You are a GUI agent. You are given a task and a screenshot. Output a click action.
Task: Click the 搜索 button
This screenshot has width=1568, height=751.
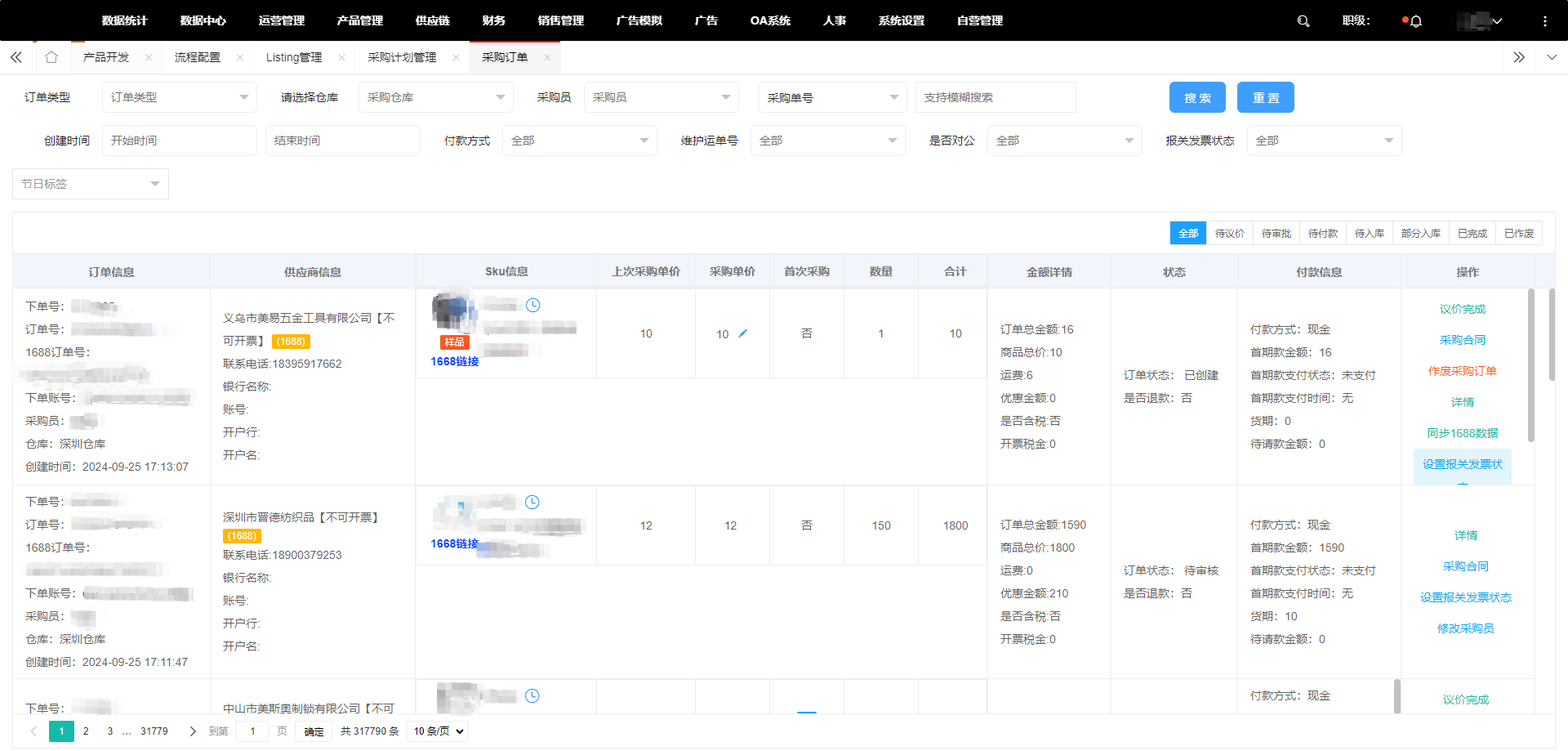pyautogui.click(x=1196, y=97)
